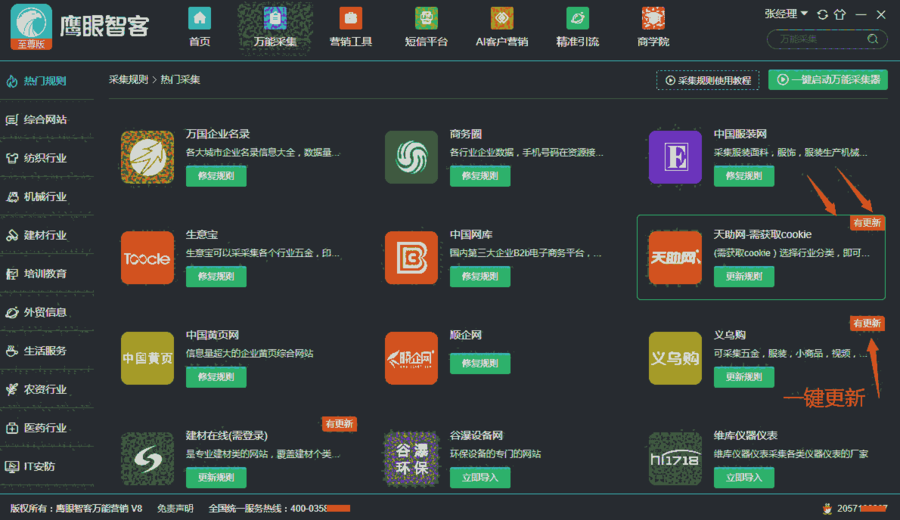
Task: Go to the 商学院 icon
Action: (653, 19)
